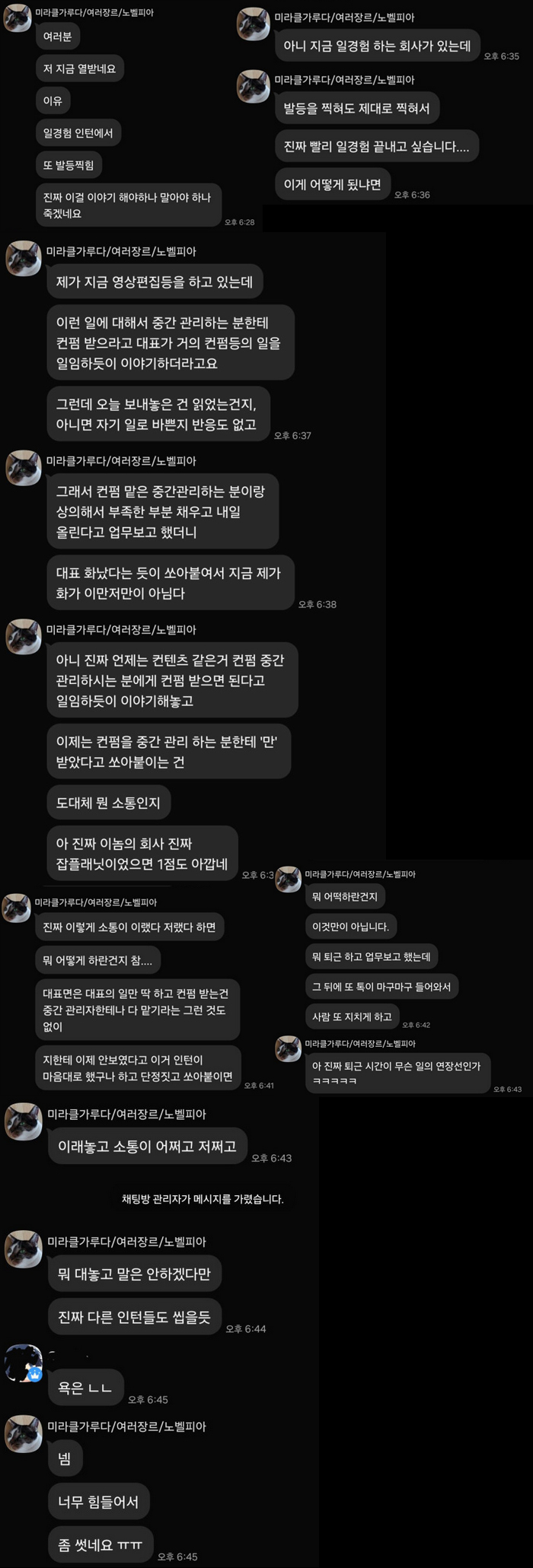This screenshot has height=1568, width=533.
Task: Click the hidden-message notice '채팅방 관리자가 메시지를 가렸습니다.'
Action: pyautogui.click(x=203, y=1199)
